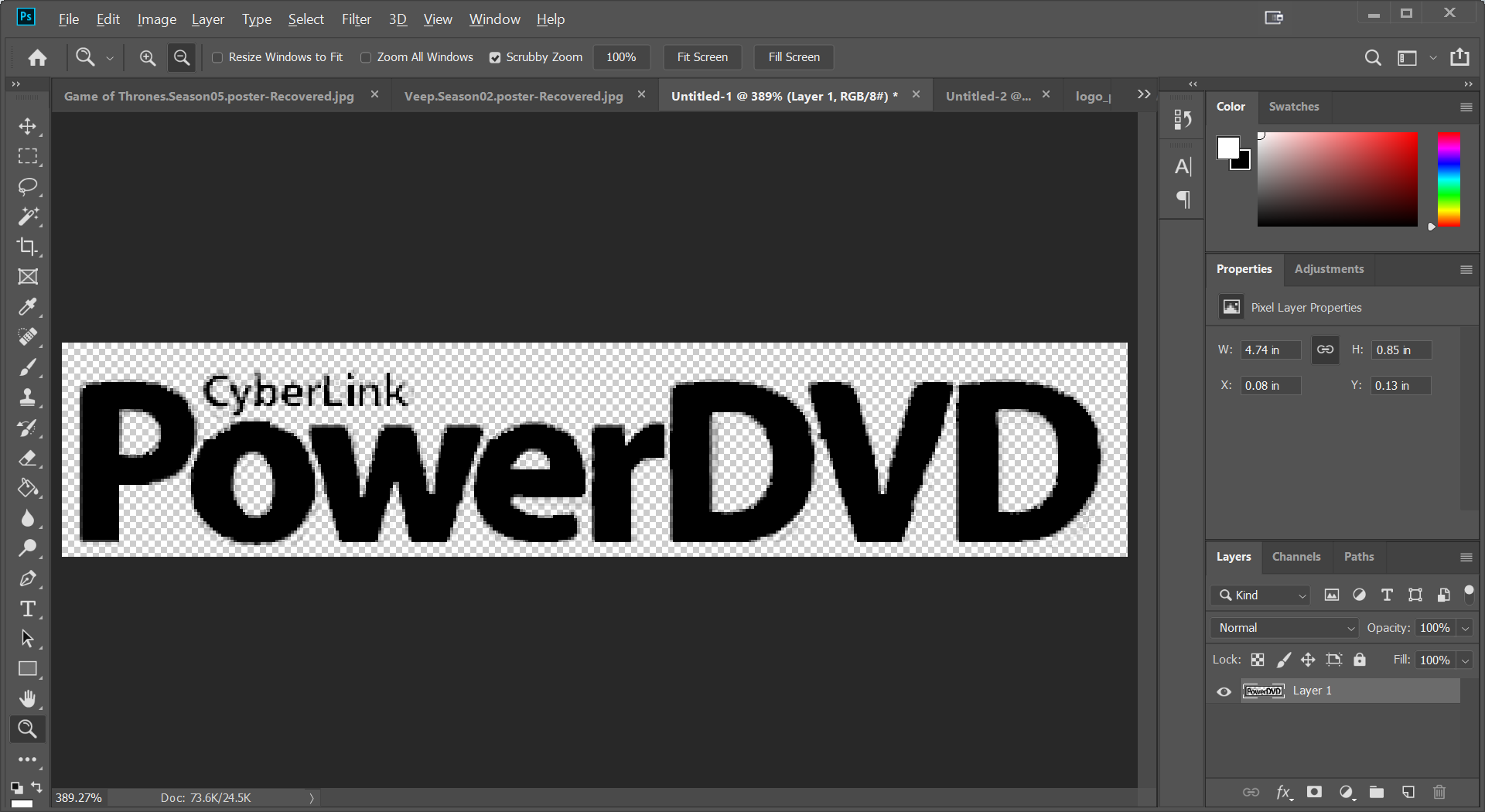
Task: Open the Character panel icon
Action: point(1183,166)
